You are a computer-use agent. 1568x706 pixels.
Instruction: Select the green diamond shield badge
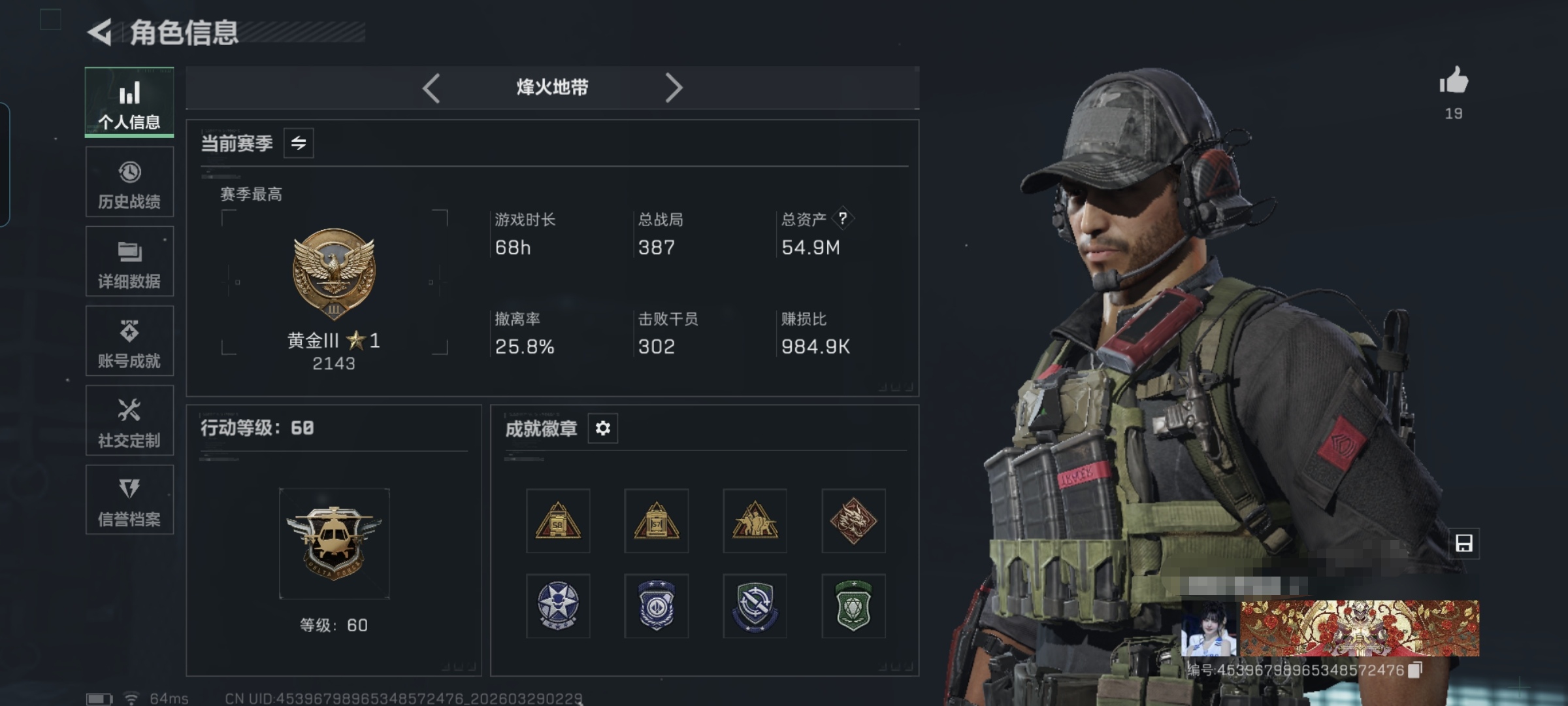coord(853,606)
